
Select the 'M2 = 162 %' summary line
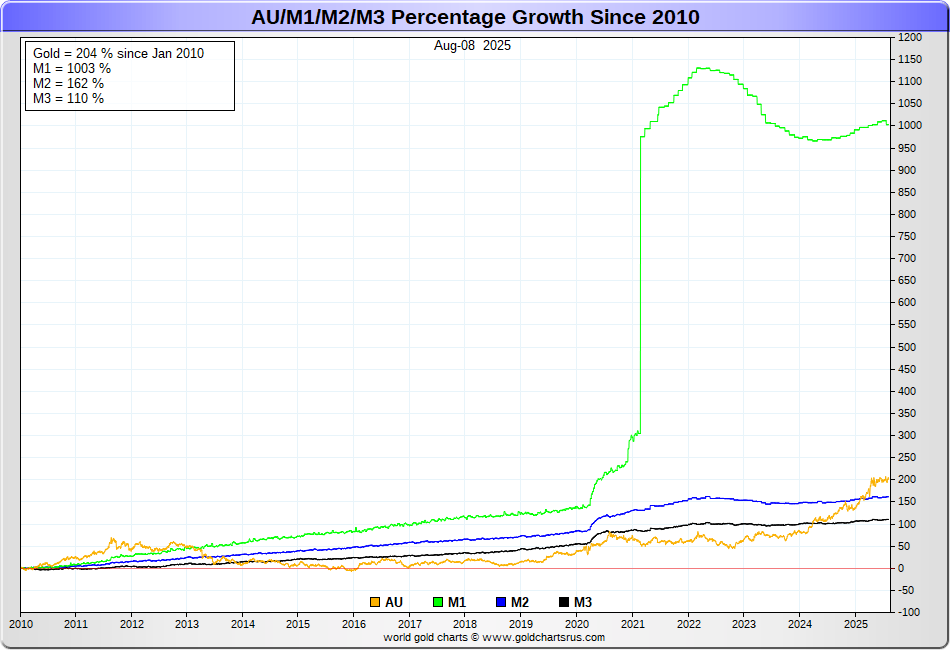[69, 84]
